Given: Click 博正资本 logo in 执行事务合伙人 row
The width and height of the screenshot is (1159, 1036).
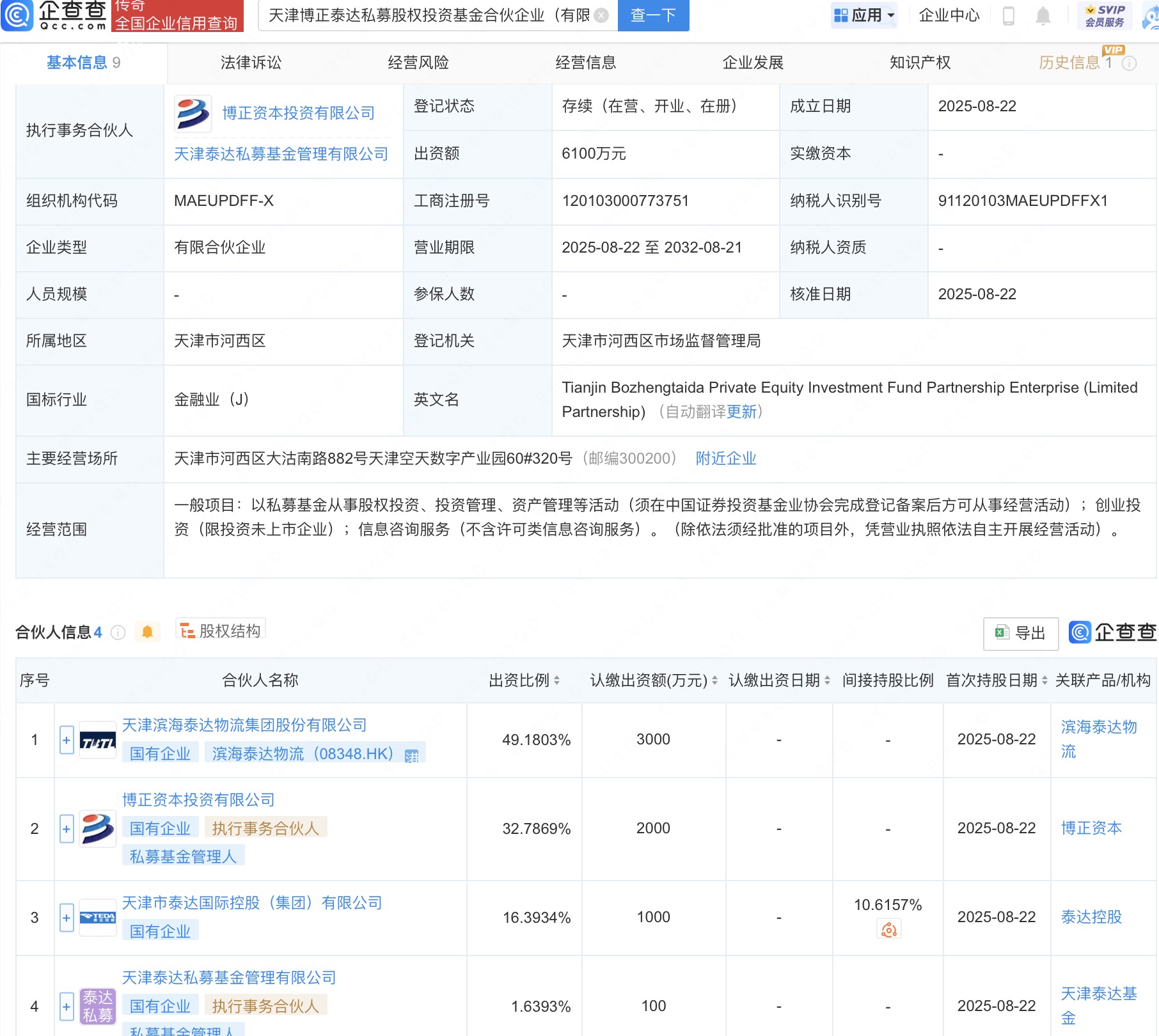Looking at the screenshot, I should [193, 114].
